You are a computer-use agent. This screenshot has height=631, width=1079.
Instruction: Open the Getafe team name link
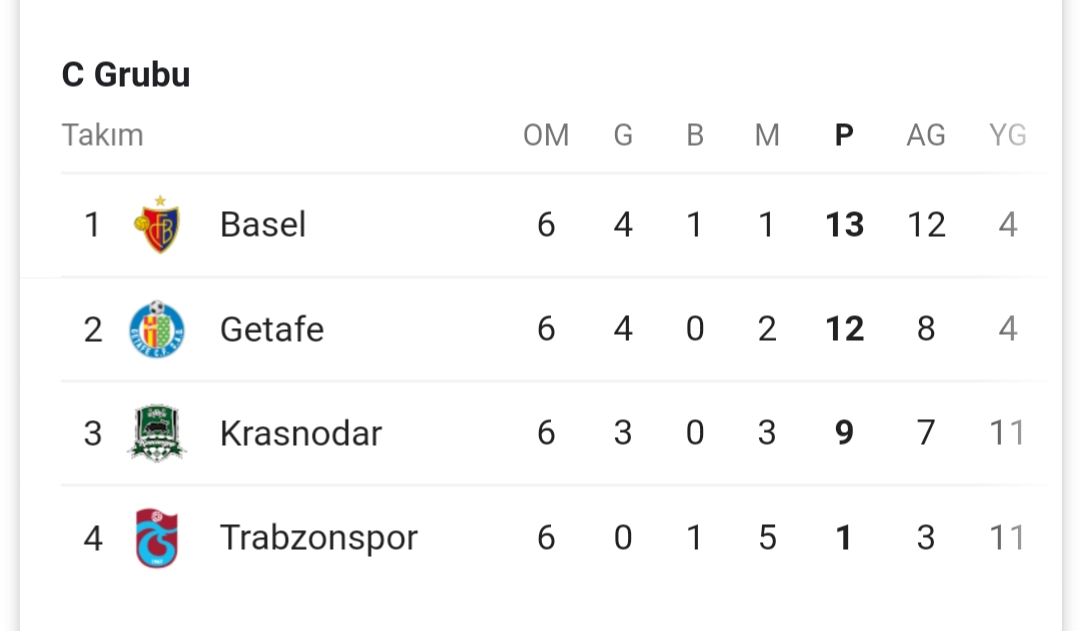(x=272, y=329)
